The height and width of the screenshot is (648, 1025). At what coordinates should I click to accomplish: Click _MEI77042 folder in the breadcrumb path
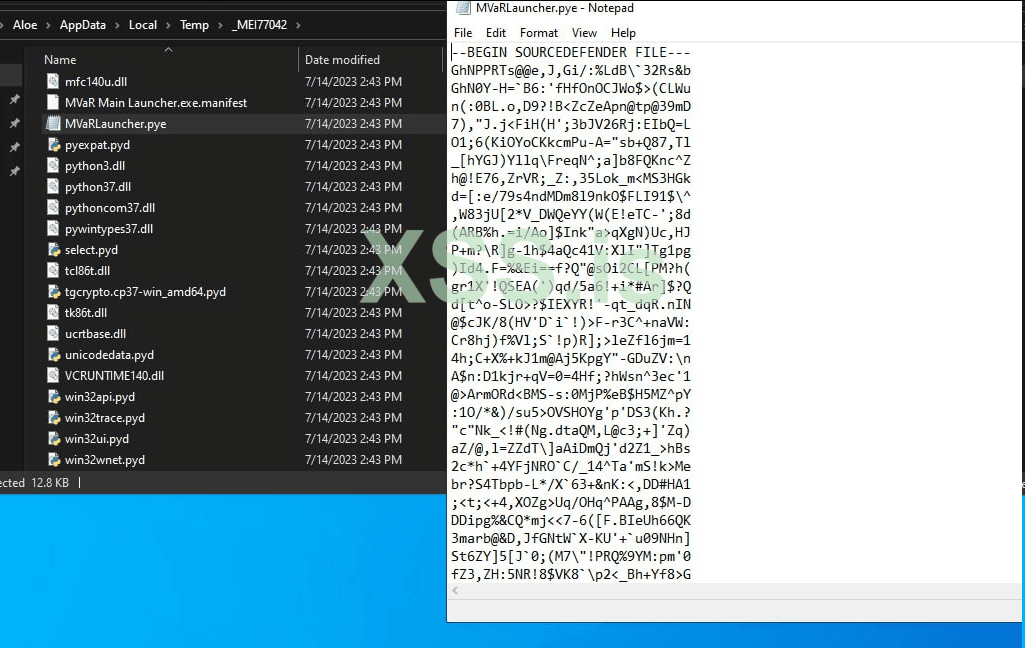click(259, 25)
